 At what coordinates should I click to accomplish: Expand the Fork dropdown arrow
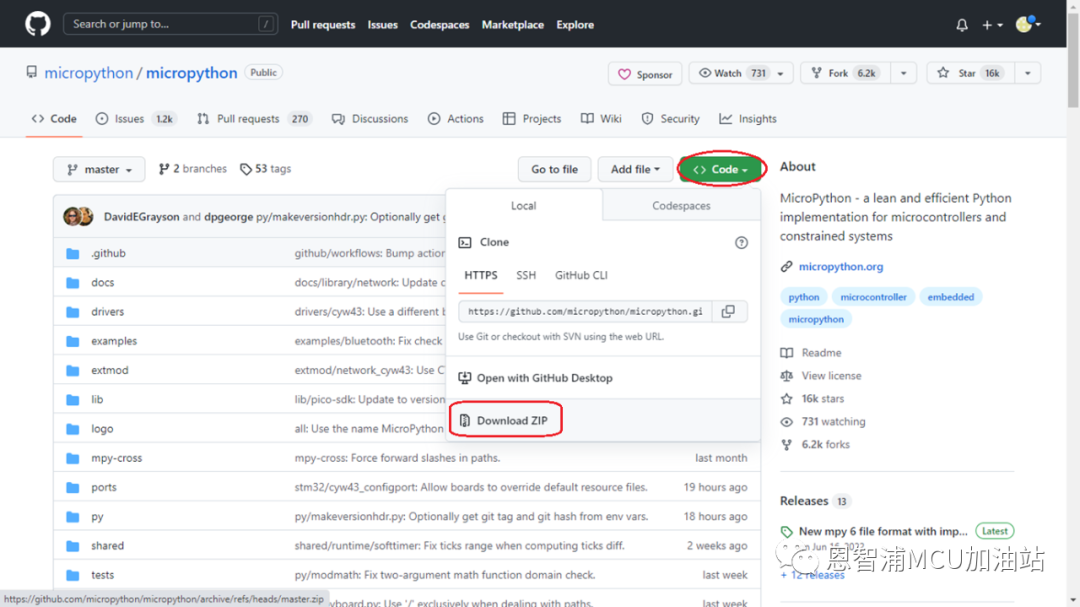pyautogui.click(x=904, y=73)
